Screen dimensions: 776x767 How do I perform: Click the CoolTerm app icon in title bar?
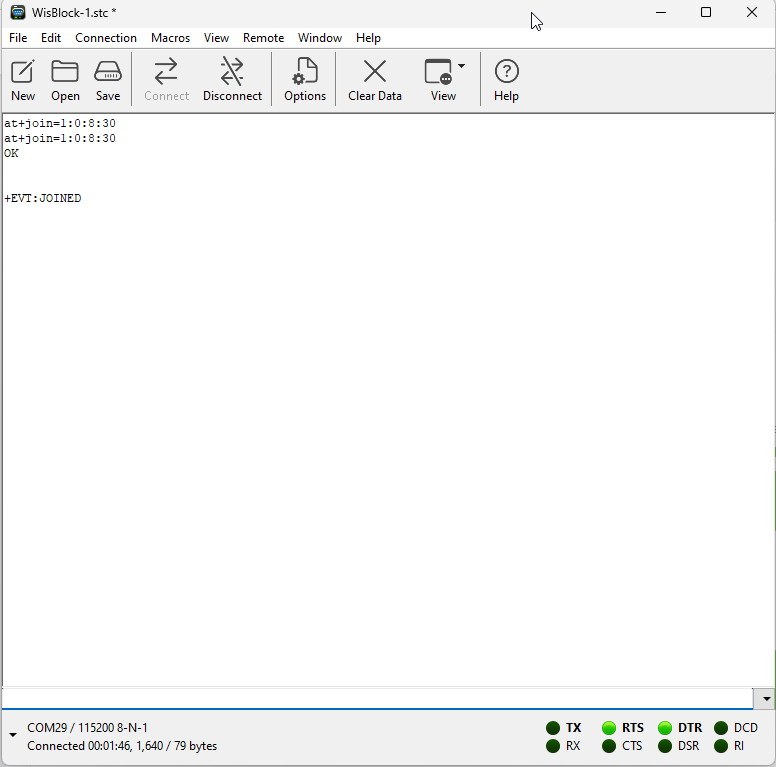click(18, 12)
